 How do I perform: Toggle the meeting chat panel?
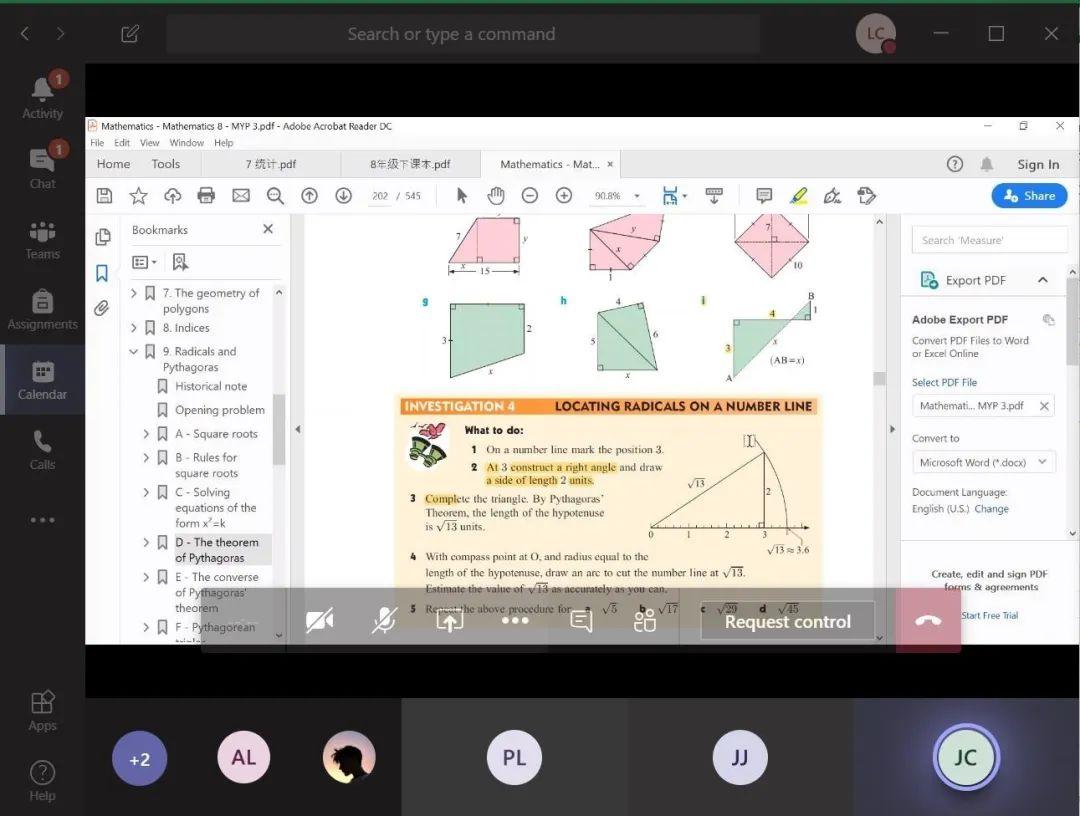pos(581,621)
